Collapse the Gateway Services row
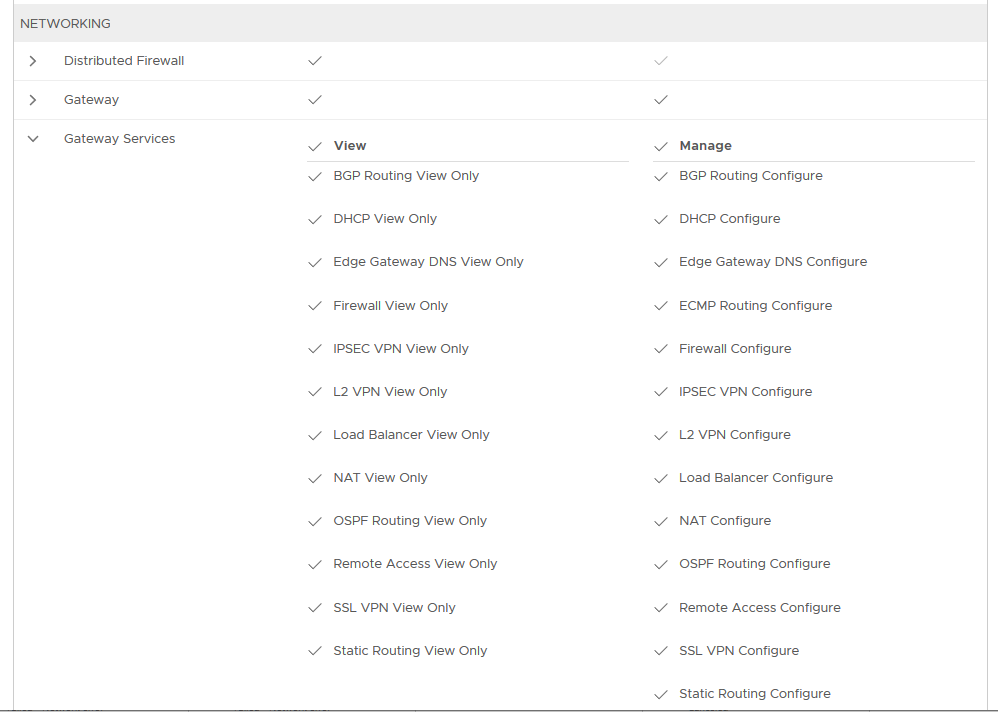The image size is (998, 712). point(33,139)
